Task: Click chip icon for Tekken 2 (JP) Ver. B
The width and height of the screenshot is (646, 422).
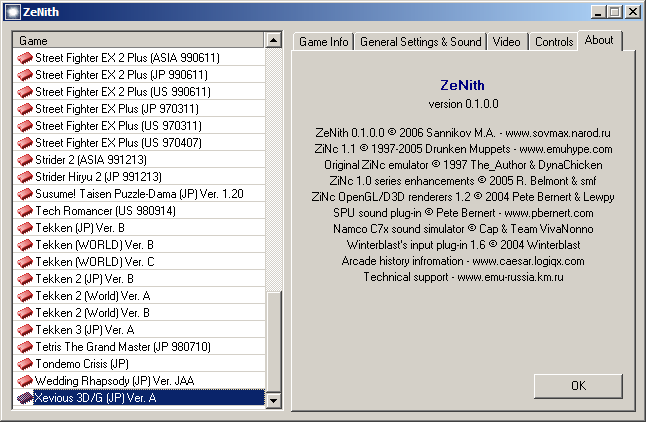Action: click(25, 279)
